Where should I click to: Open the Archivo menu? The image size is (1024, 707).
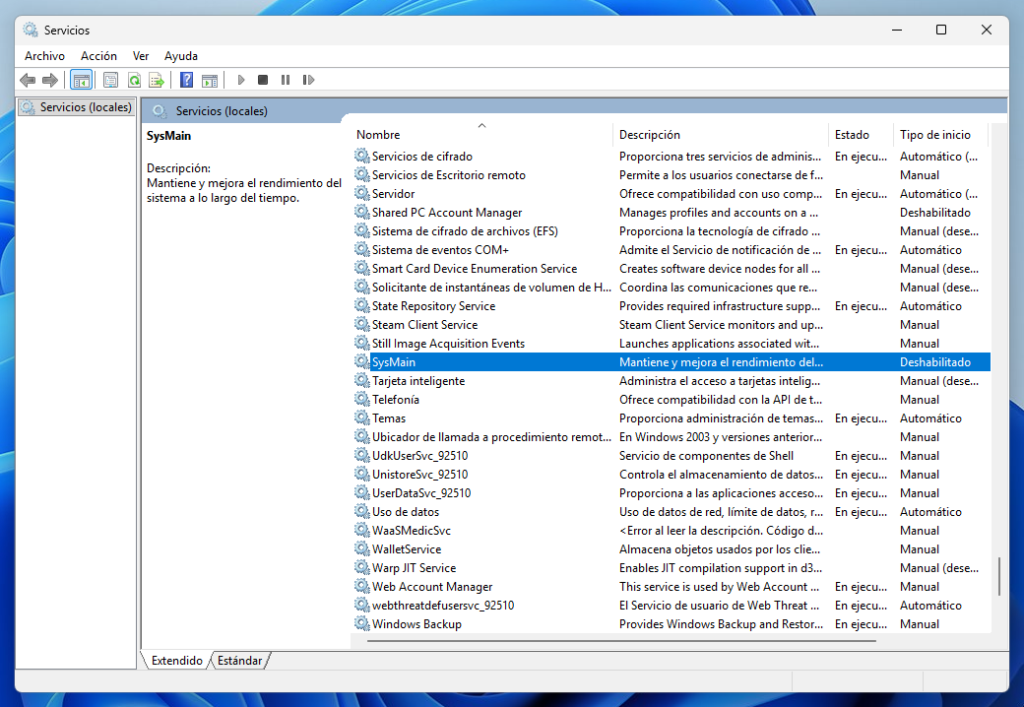pos(44,56)
